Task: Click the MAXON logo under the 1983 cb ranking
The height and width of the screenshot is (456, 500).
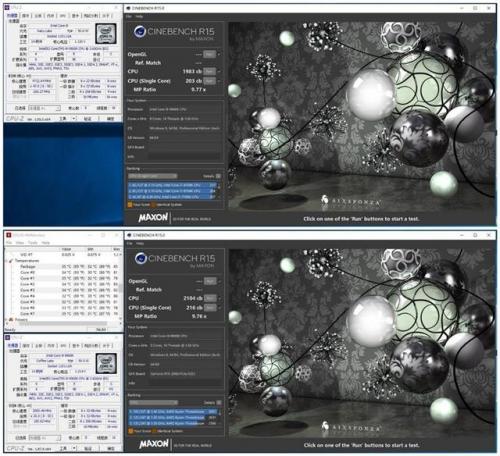Action: click(x=153, y=218)
